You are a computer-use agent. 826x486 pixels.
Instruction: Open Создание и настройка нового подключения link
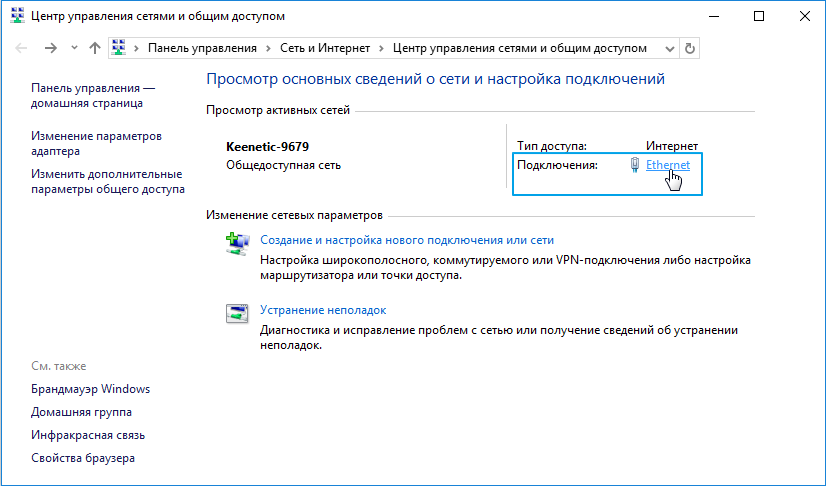(407, 240)
